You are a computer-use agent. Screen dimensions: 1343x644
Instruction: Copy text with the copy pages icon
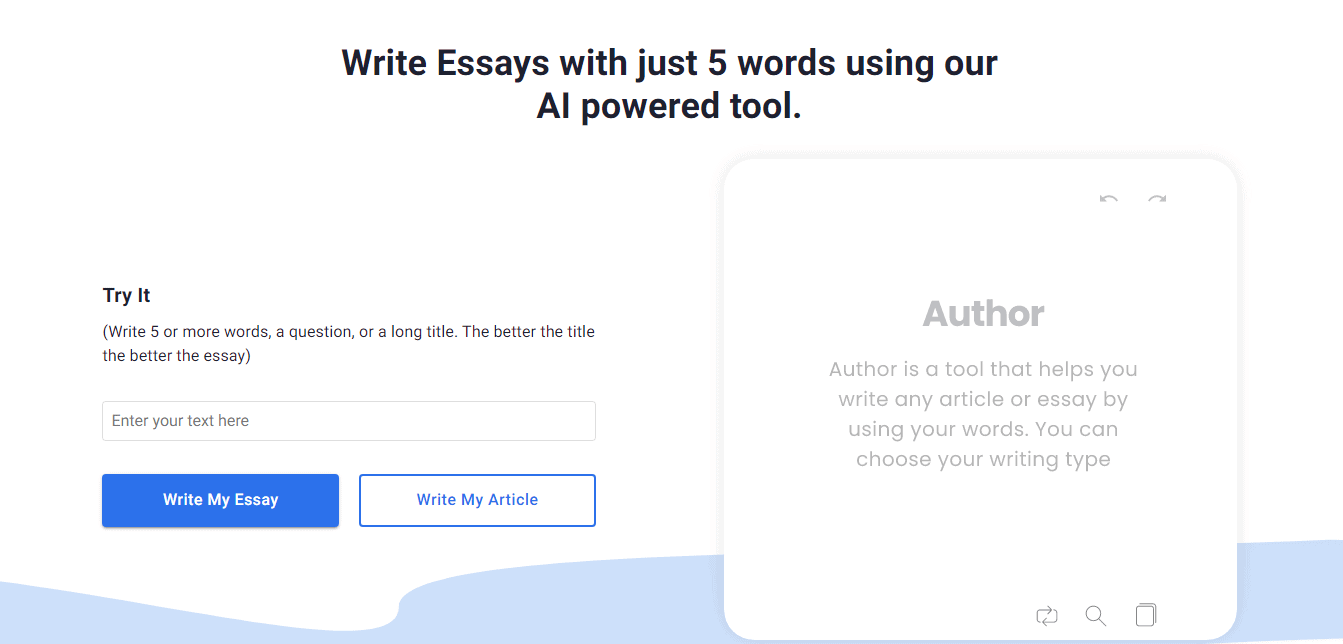[1146, 614]
